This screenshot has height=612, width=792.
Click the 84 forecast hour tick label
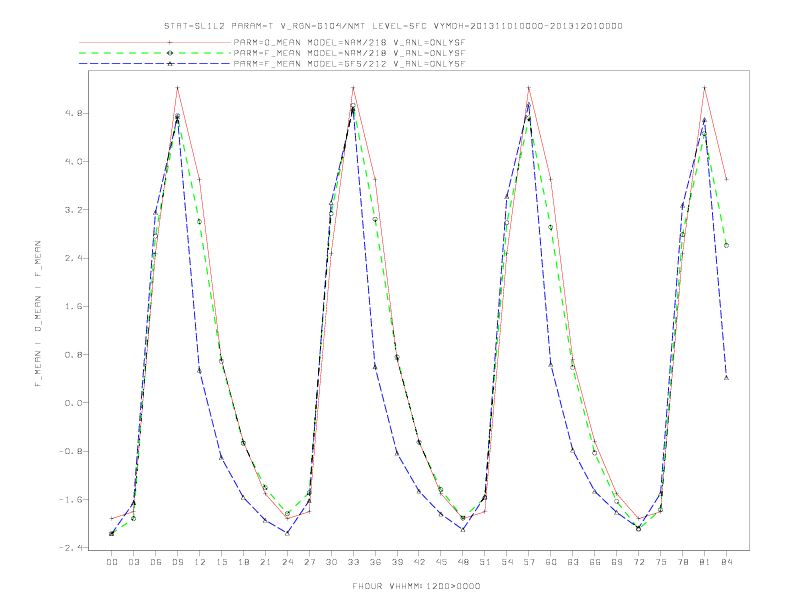(x=727, y=562)
